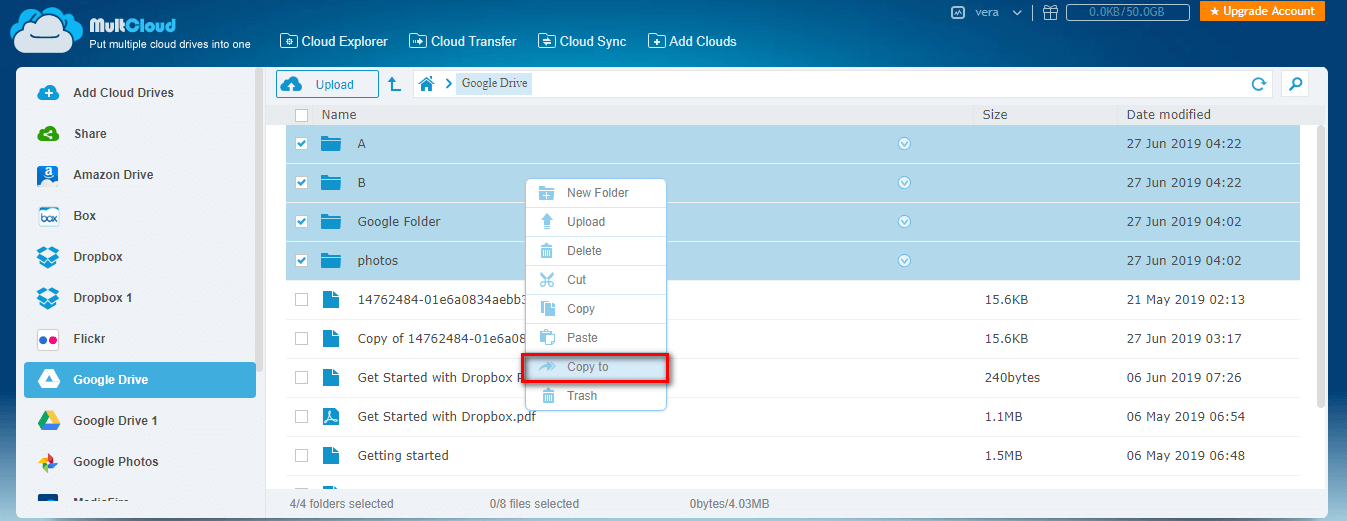Refresh the file list

coord(1259,84)
